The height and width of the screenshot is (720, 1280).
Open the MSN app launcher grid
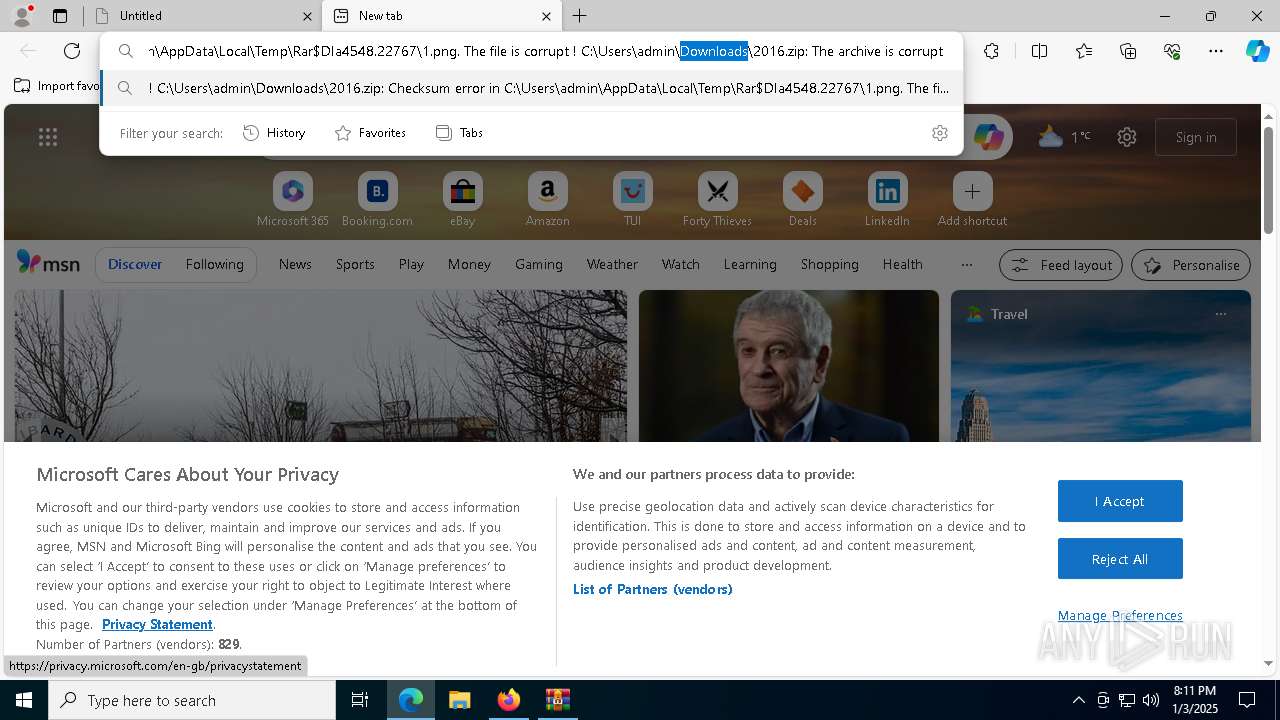point(48,137)
